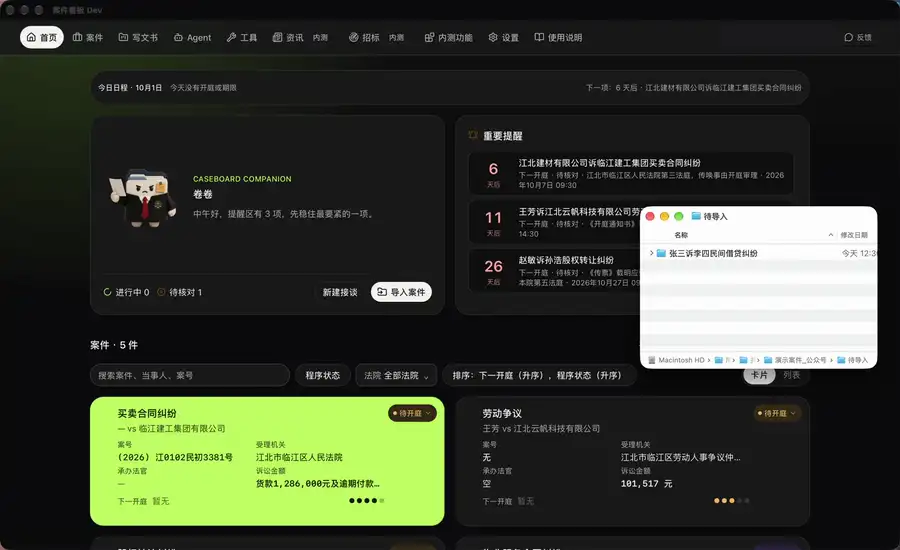Switch to 卡片 card view

click(x=759, y=375)
